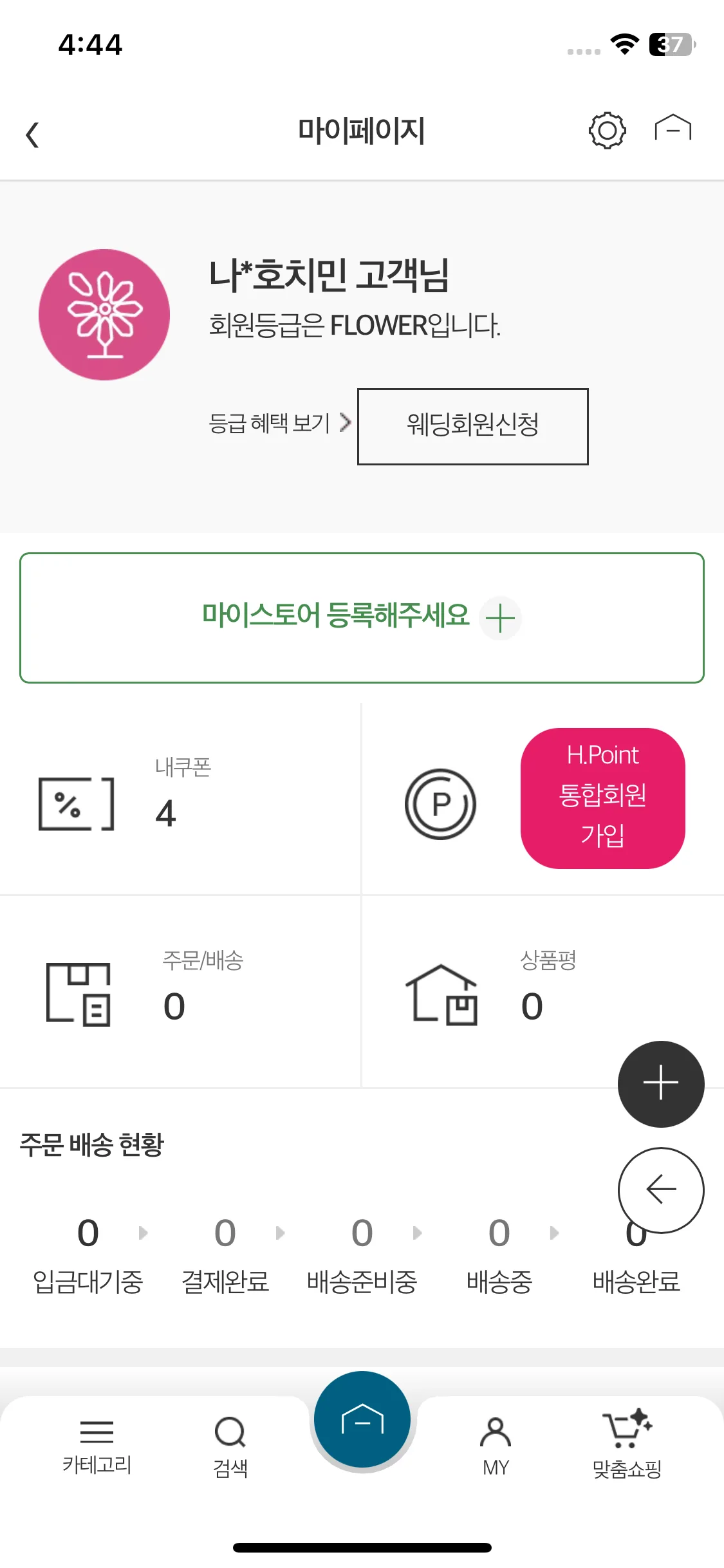Tap the round teal home button
724x1568 pixels.
(362, 1419)
